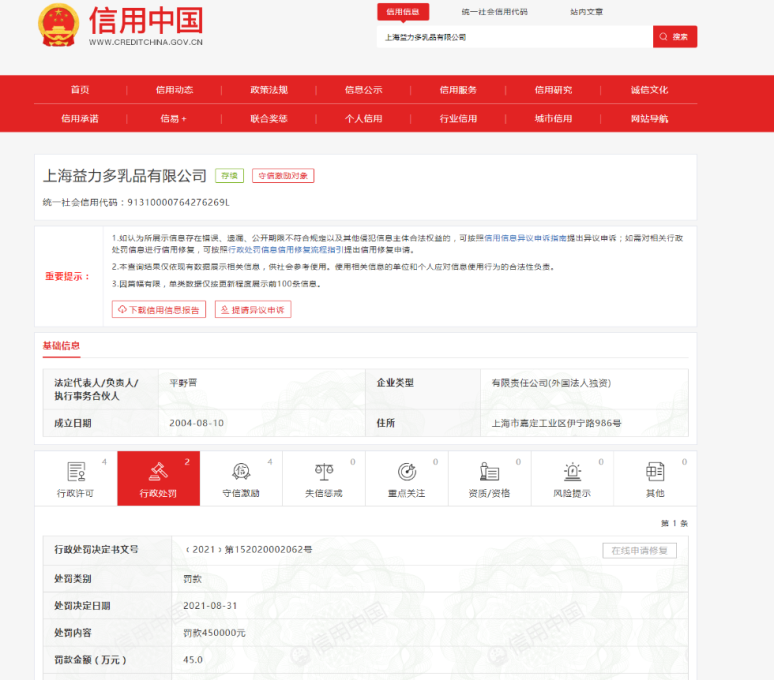The image size is (774, 680).
Task: Select the 基础信息 section tab
Action: [x=61, y=345]
